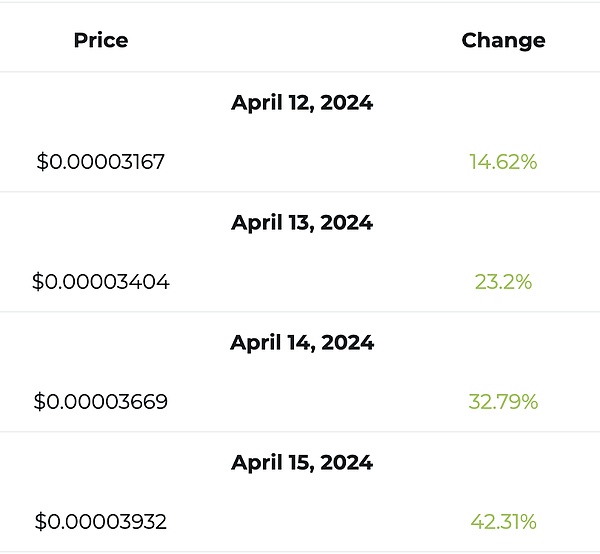Select the April 12, 2024 date heading

[x=302, y=102]
